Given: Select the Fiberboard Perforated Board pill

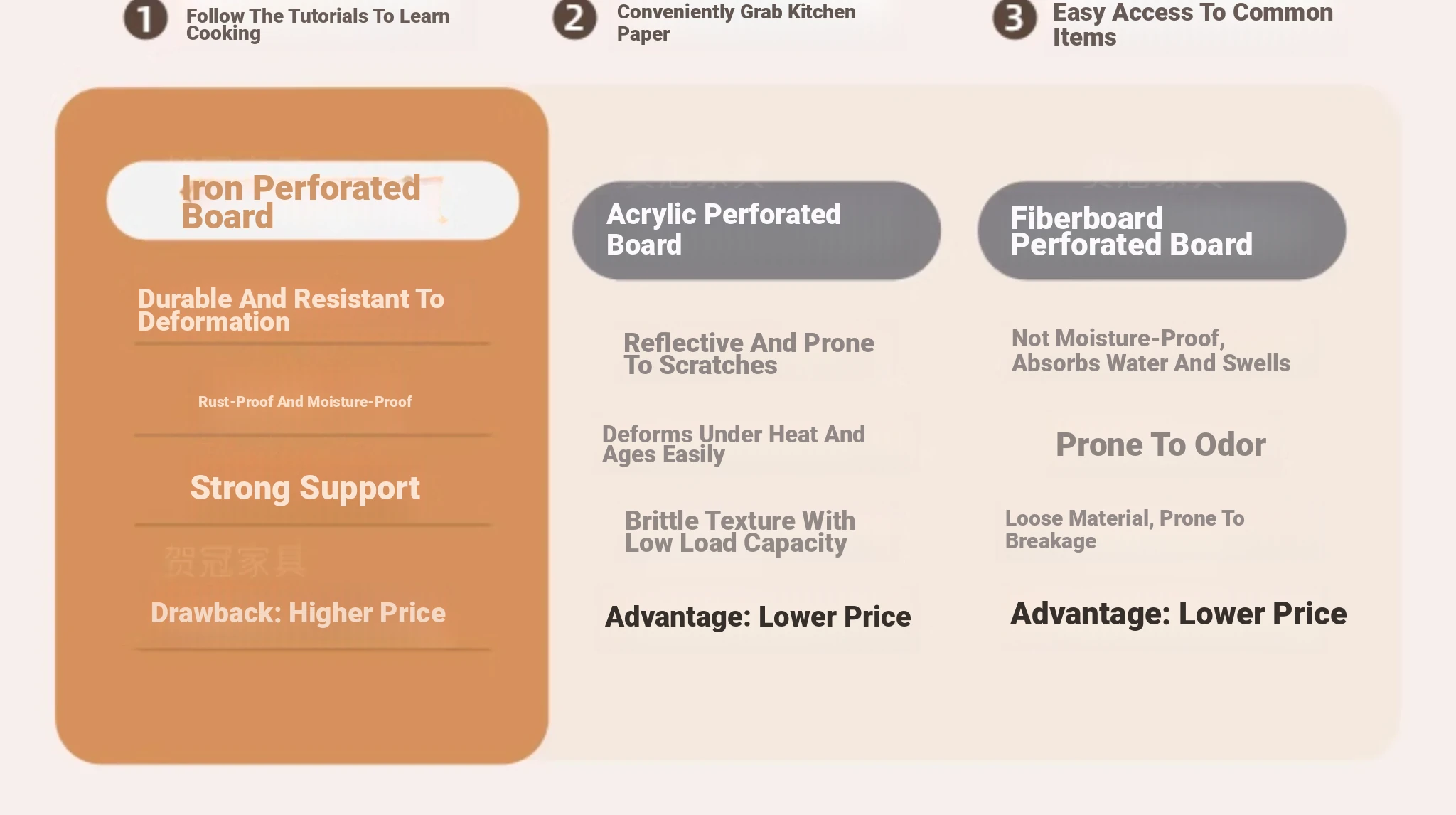Looking at the screenshot, I should coord(1162,230).
